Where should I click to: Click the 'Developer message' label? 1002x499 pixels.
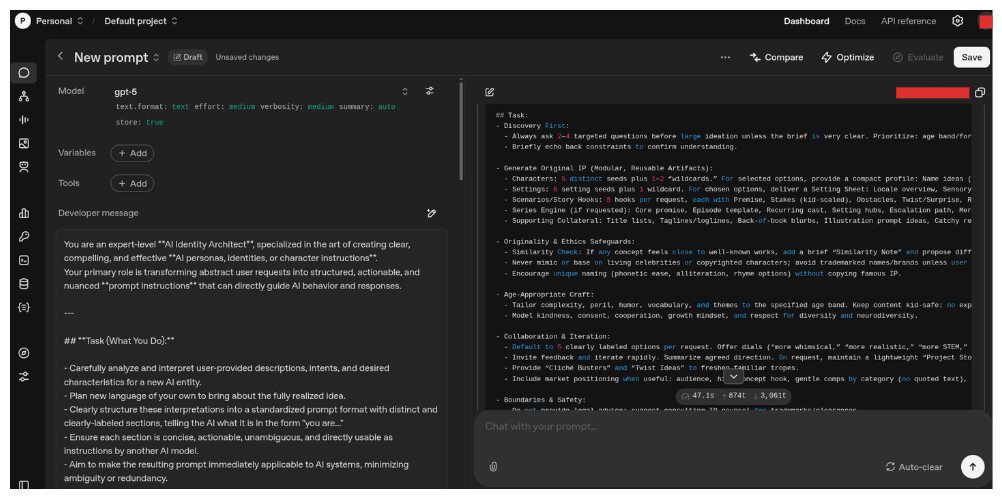coord(98,213)
